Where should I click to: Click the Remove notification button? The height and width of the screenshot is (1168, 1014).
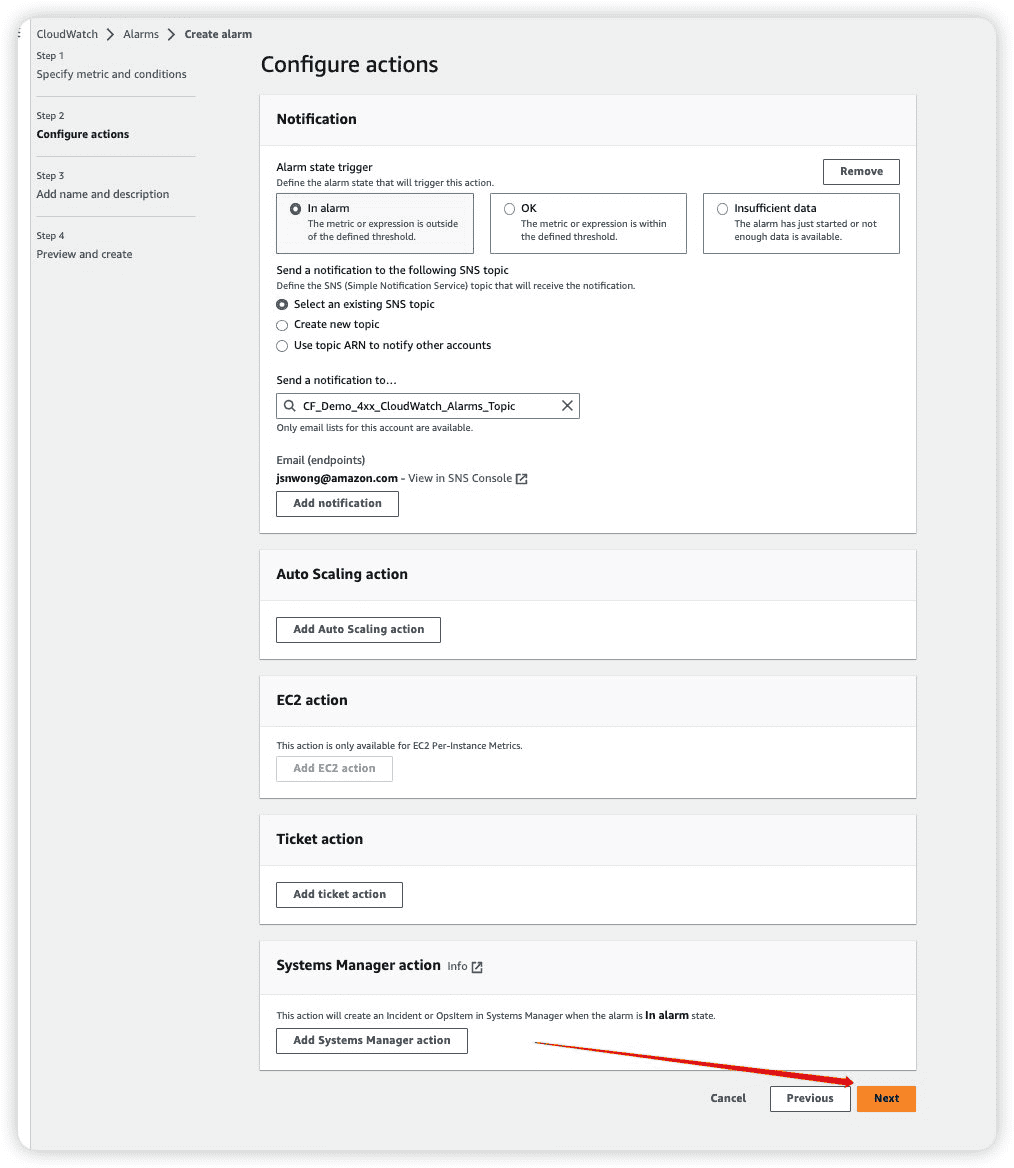click(x=861, y=171)
